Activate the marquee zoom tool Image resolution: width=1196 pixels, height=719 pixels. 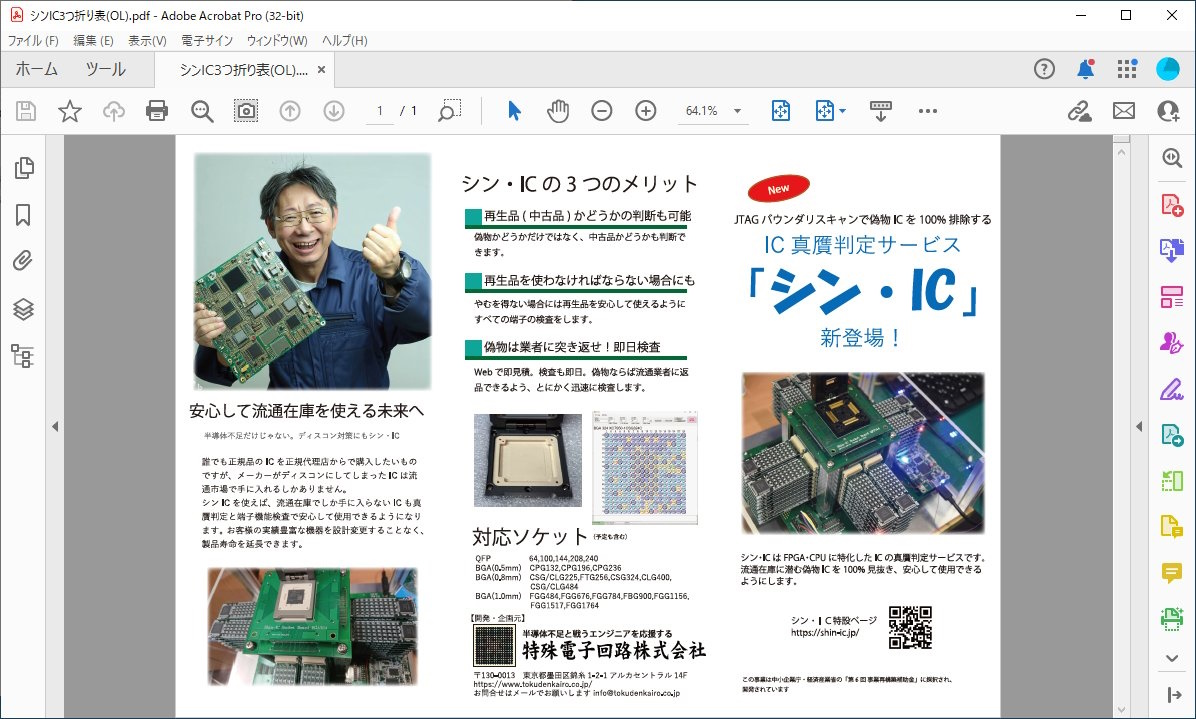coord(449,111)
